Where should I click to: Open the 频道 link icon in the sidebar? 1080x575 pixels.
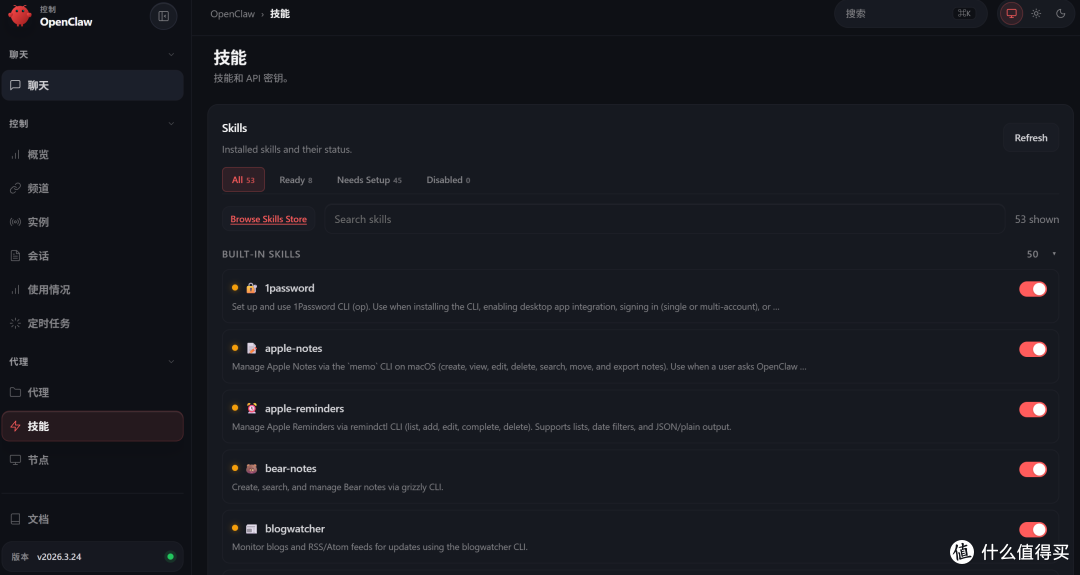[15, 188]
